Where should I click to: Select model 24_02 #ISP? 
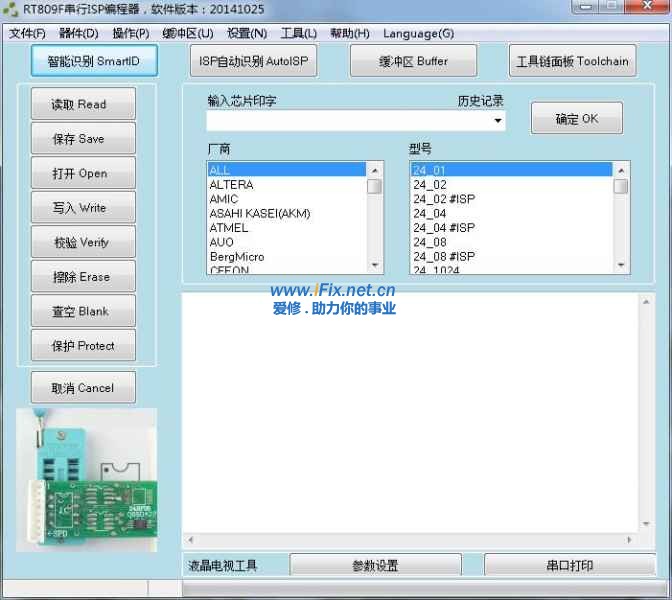tap(511, 199)
